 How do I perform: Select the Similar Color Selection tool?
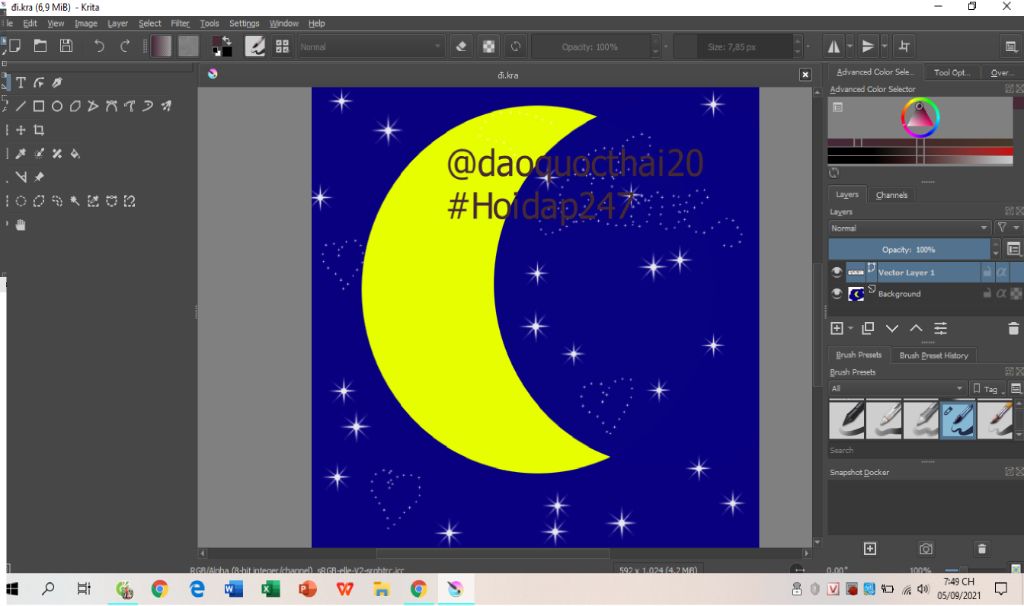pyautogui.click(x=93, y=201)
